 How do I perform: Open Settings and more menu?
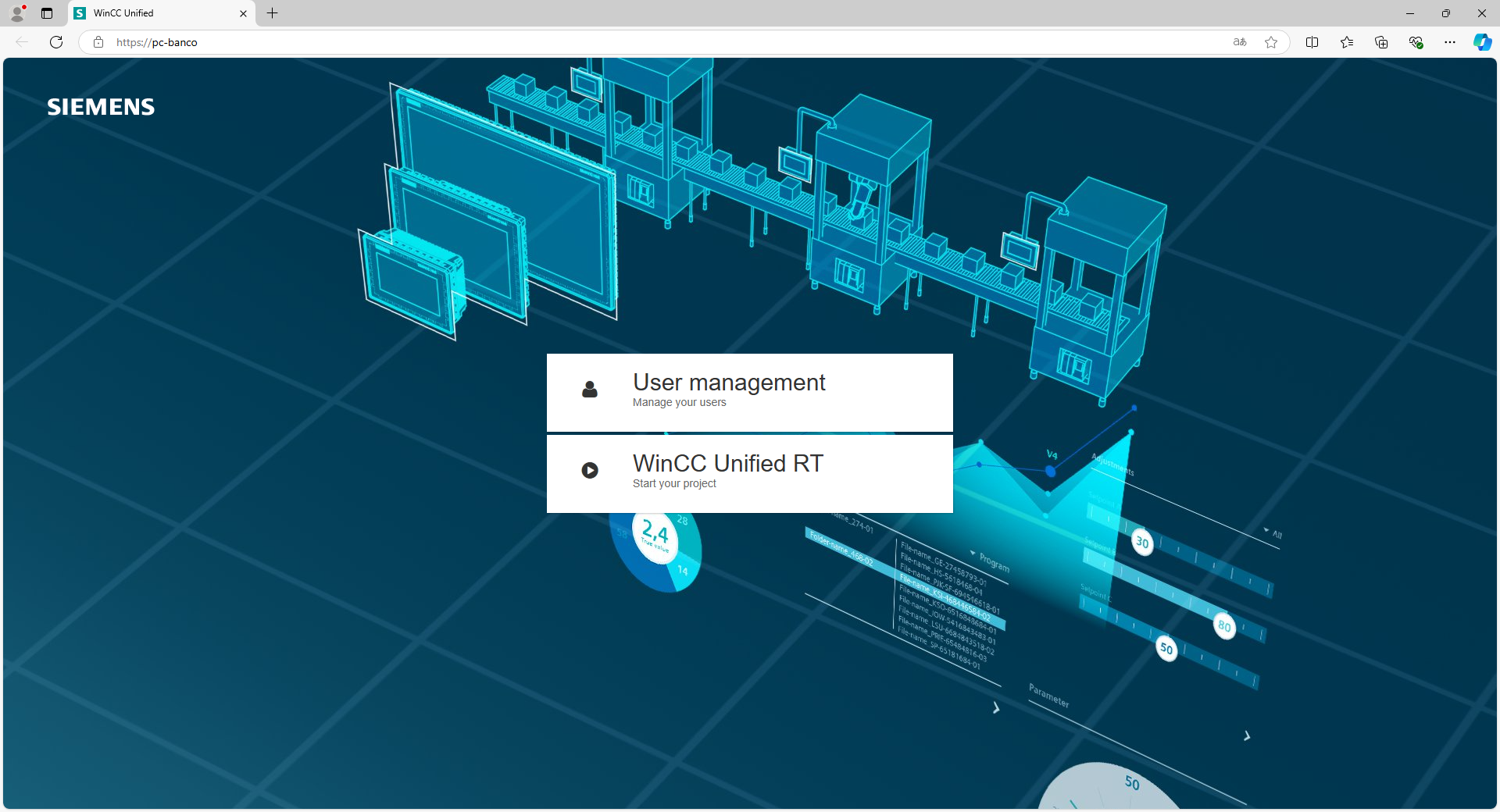point(1450,42)
